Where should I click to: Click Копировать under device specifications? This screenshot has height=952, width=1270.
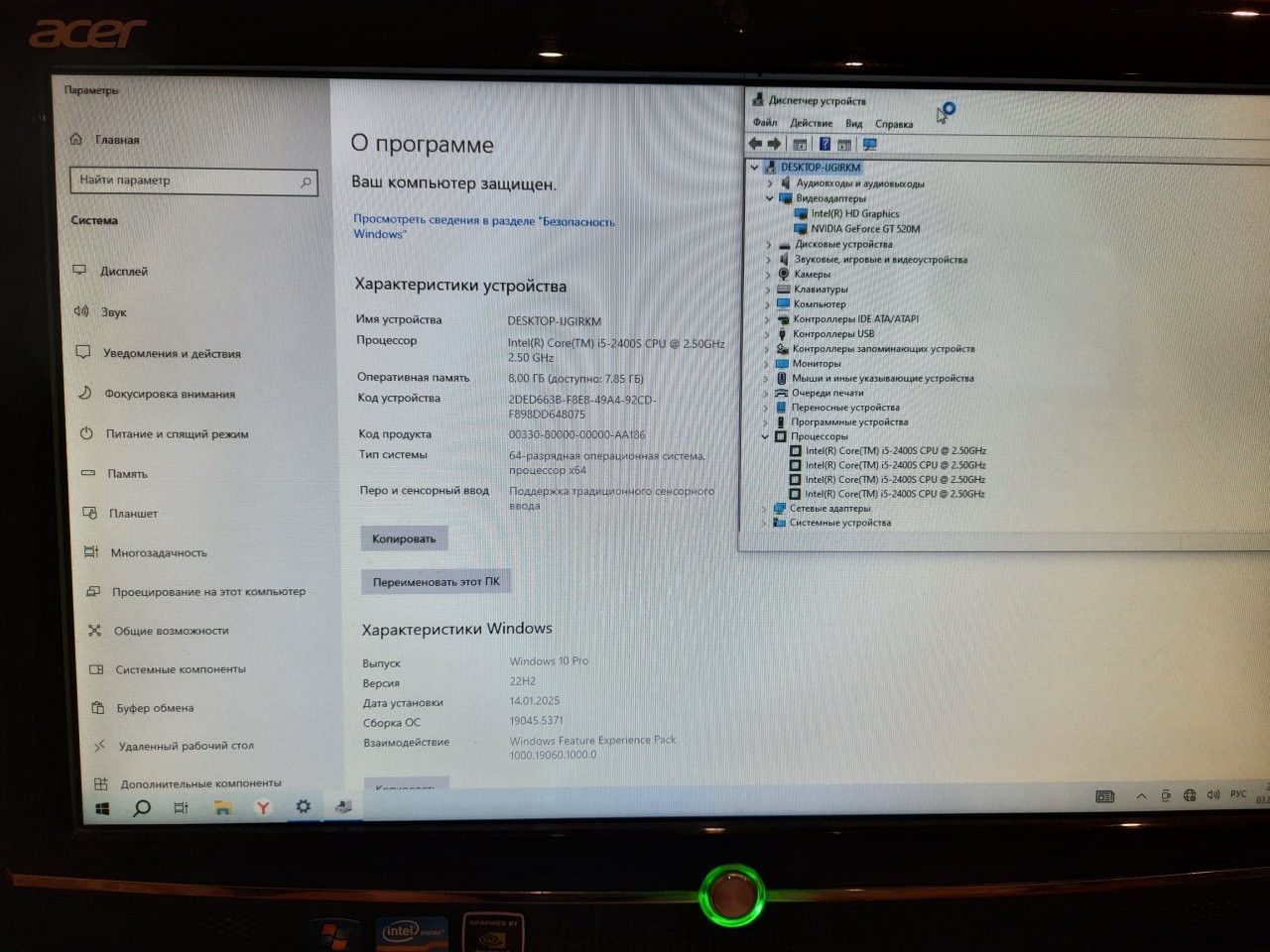click(x=404, y=538)
